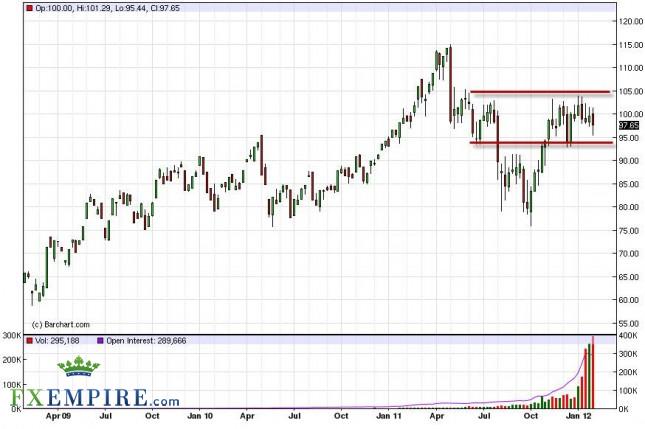The height and width of the screenshot is (429, 645).
Task: Click the red OHLC legend square
Action: (x=29, y=8)
